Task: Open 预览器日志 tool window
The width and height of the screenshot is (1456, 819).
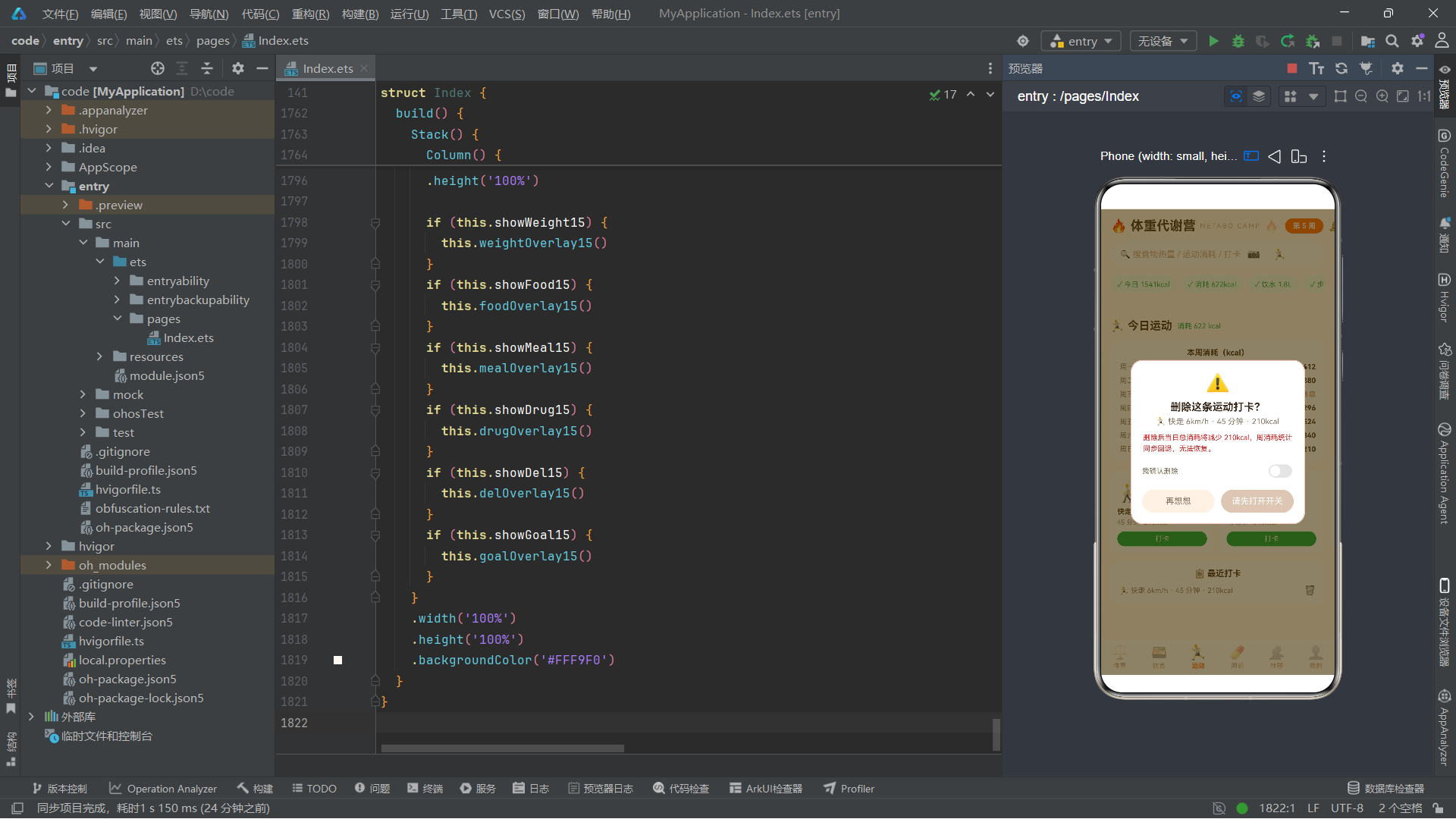Action: (601, 789)
